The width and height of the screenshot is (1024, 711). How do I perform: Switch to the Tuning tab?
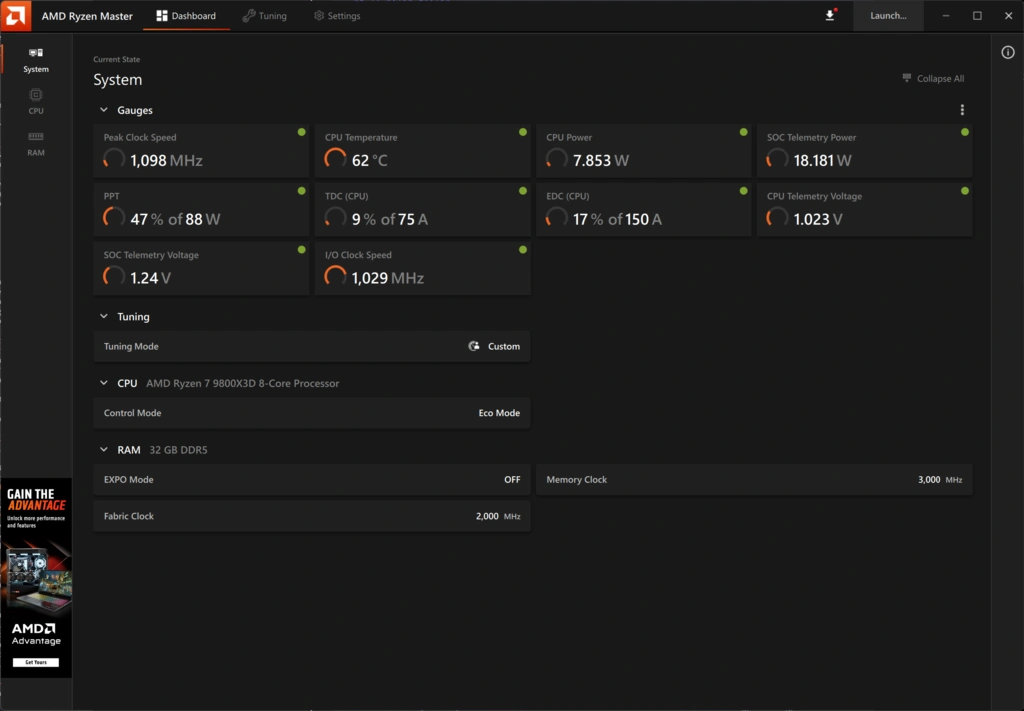(264, 16)
